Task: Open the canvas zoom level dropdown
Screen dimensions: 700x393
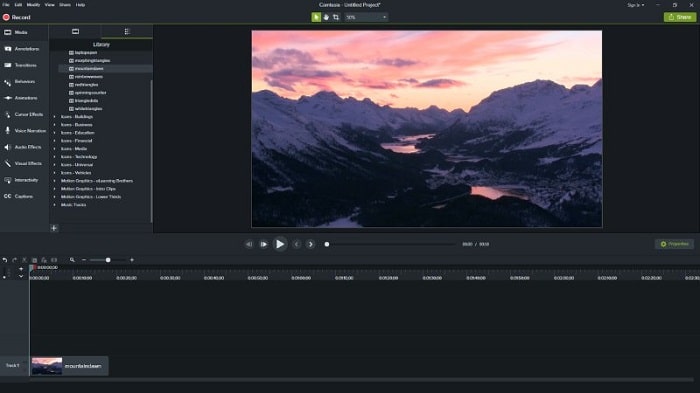Action: point(366,17)
